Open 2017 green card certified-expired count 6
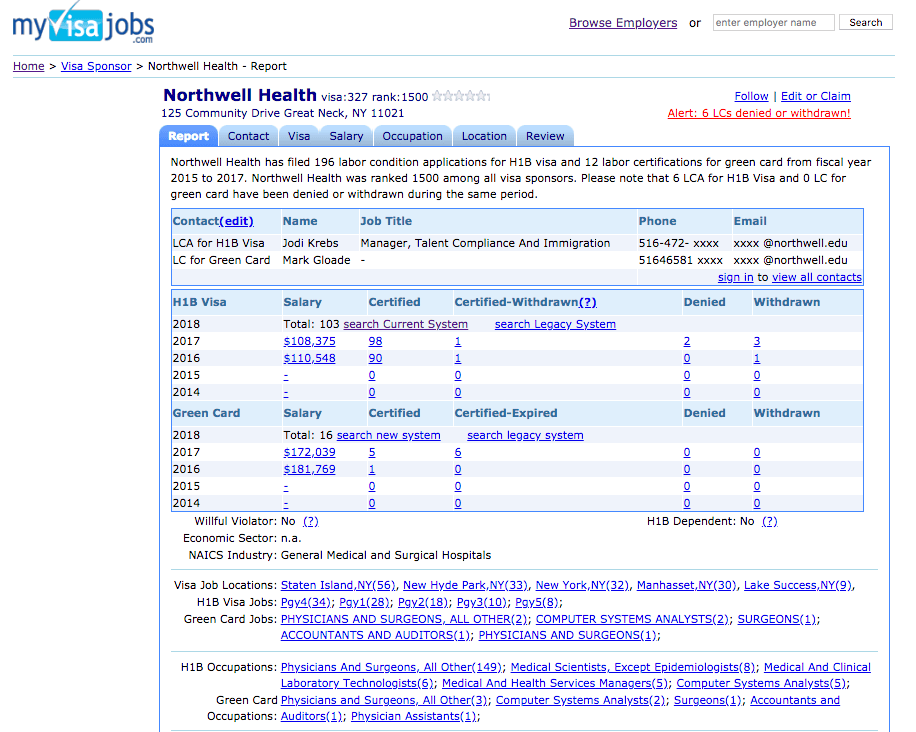Screen dimensions: 916x732 pyautogui.click(x=458, y=452)
